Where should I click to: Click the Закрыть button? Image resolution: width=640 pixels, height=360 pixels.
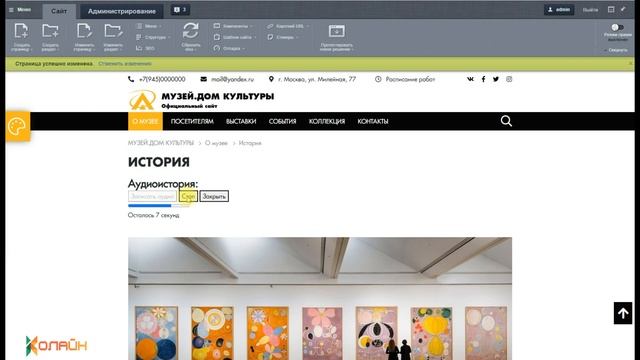pyautogui.click(x=214, y=196)
